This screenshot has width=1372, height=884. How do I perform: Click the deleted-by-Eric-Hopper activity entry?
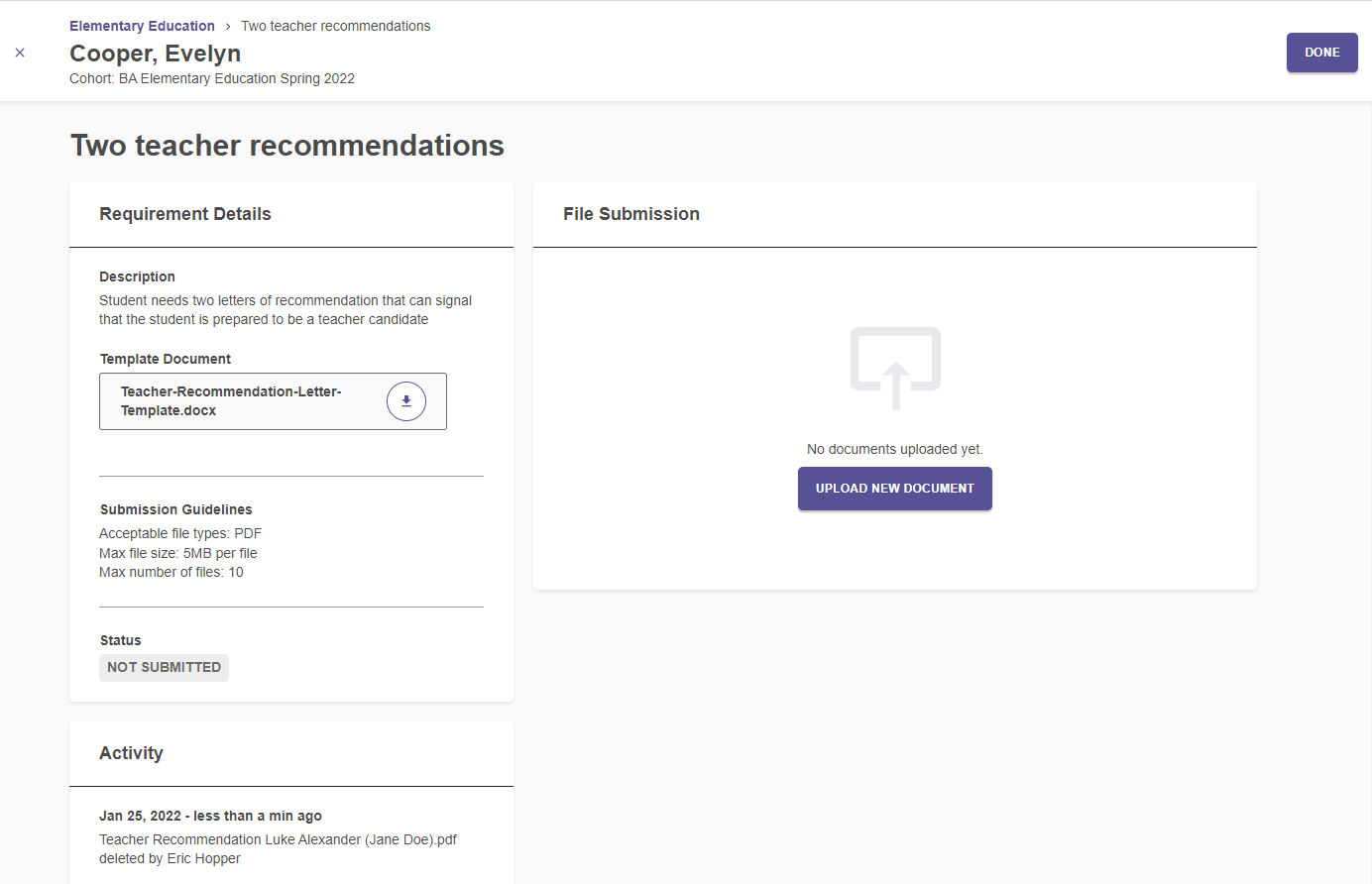click(278, 849)
